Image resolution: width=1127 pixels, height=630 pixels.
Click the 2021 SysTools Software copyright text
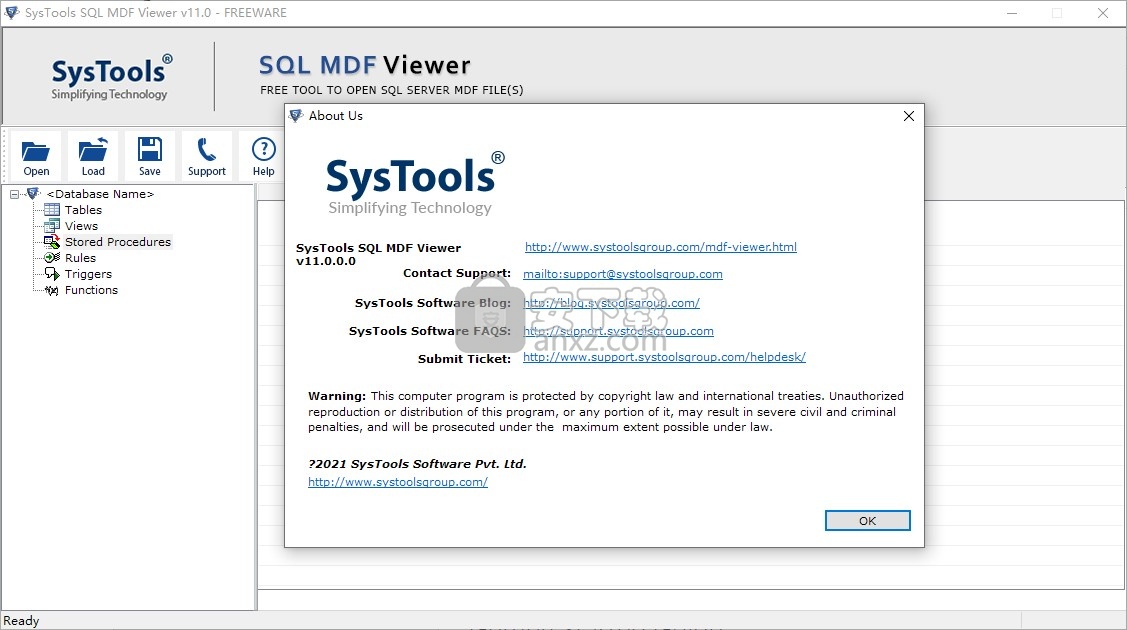(x=417, y=464)
